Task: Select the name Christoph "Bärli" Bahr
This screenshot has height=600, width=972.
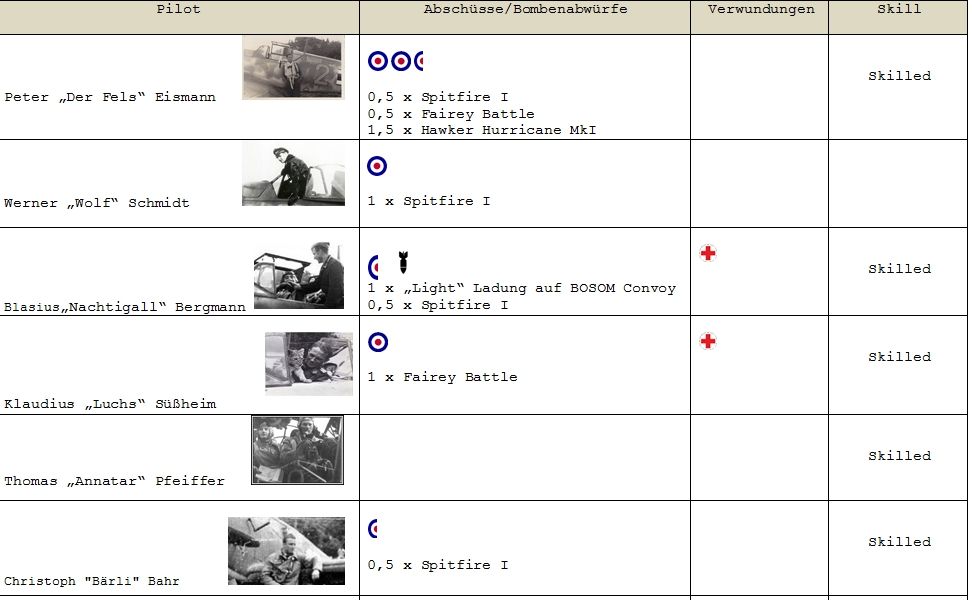Action: click(x=92, y=581)
